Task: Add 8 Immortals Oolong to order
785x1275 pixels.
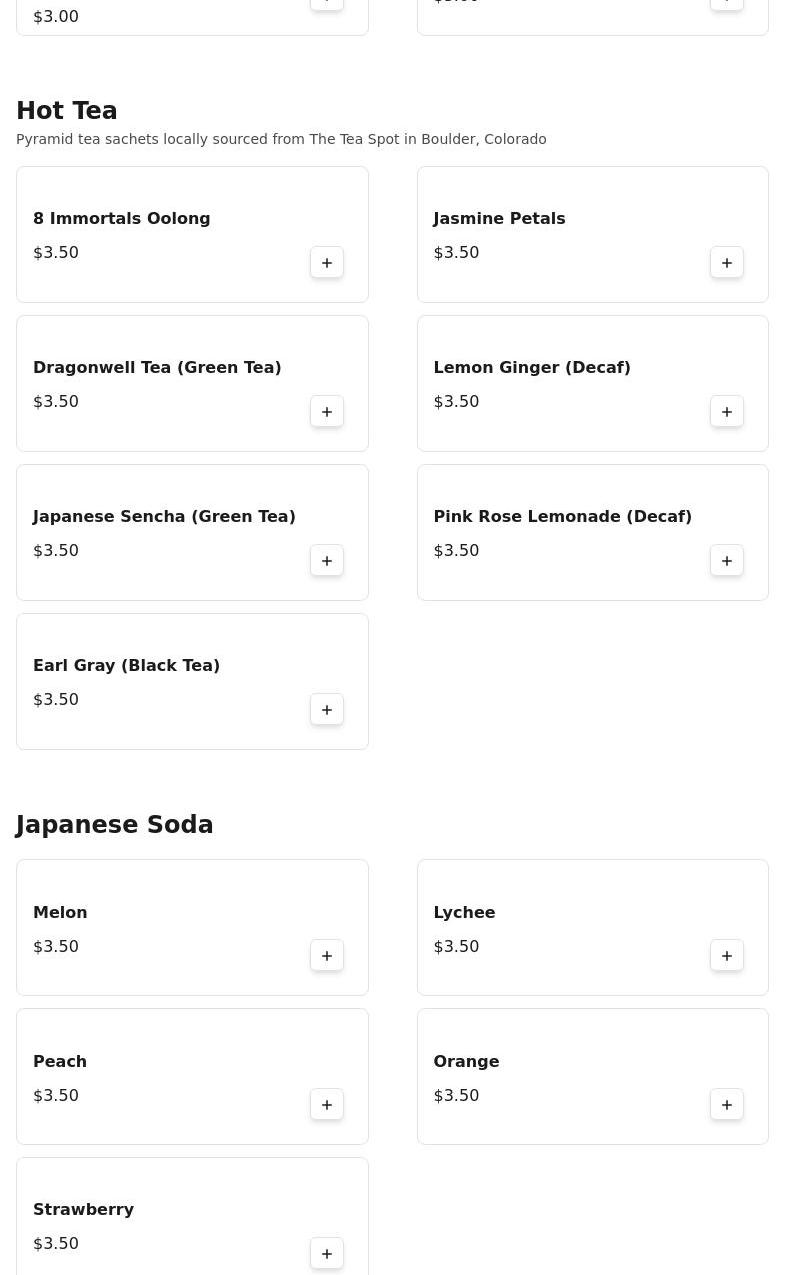Action: point(327,263)
